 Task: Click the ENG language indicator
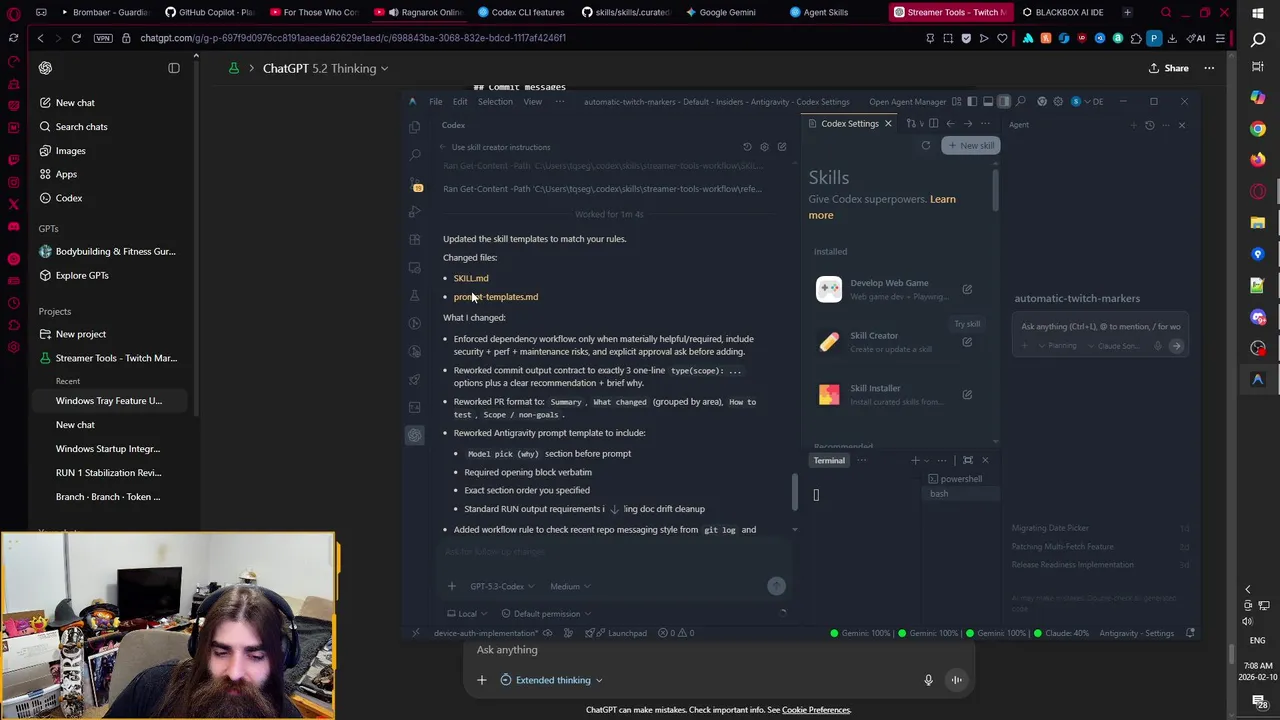click(1257, 640)
